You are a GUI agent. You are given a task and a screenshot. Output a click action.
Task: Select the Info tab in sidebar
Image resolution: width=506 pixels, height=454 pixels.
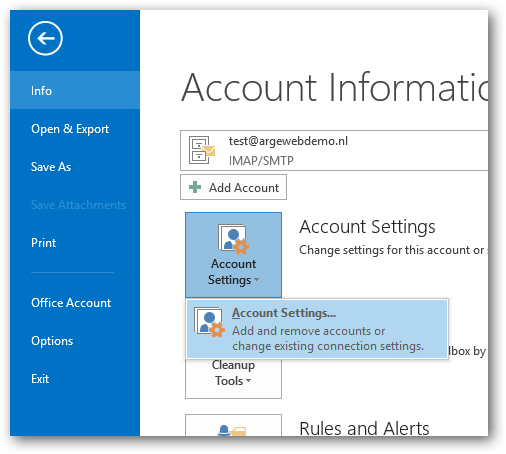75,90
